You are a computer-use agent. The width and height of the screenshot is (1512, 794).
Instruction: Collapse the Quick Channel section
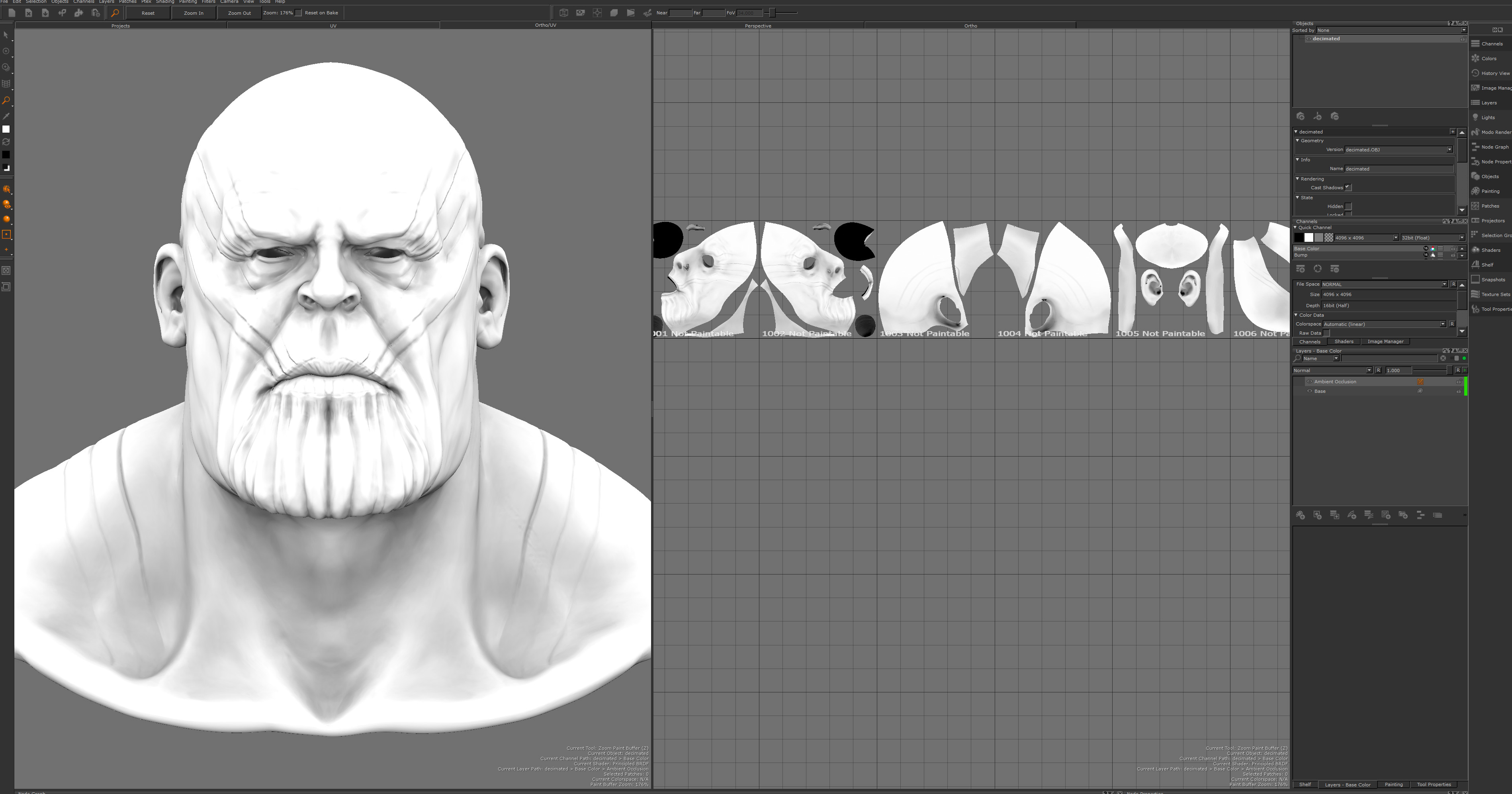click(1295, 227)
